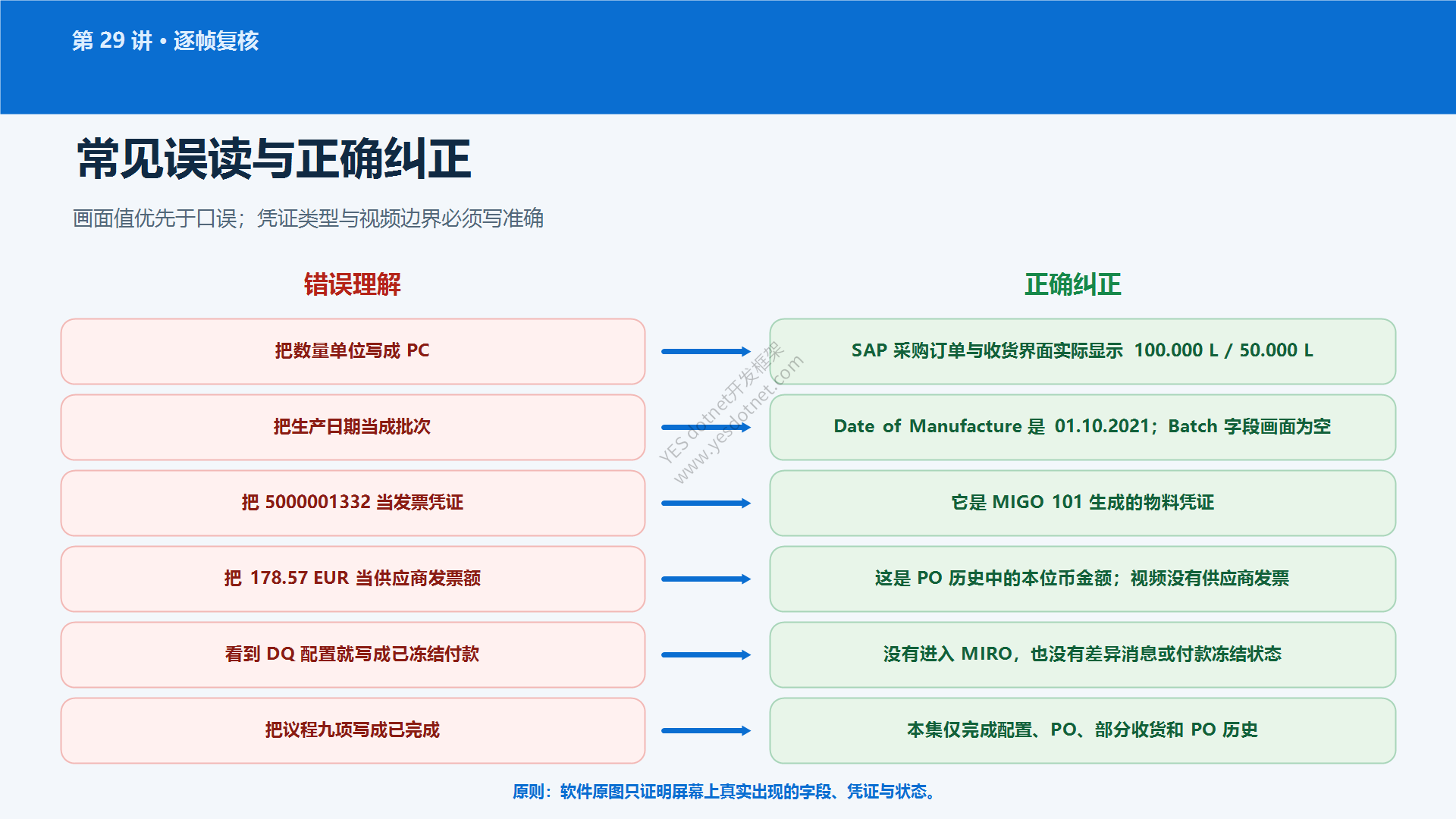The width and height of the screenshot is (1456, 819).
Task: Click the arrow next to 178.57 EUR box
Action: click(x=706, y=579)
